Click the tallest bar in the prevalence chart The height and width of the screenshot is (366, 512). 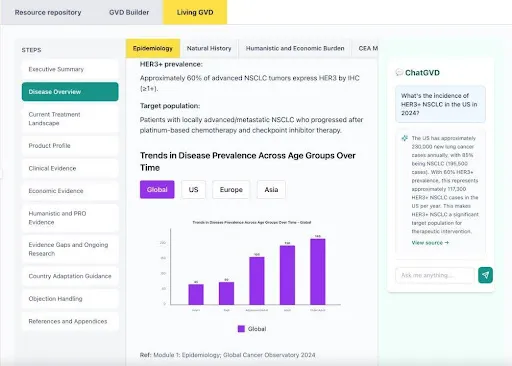(x=318, y=272)
